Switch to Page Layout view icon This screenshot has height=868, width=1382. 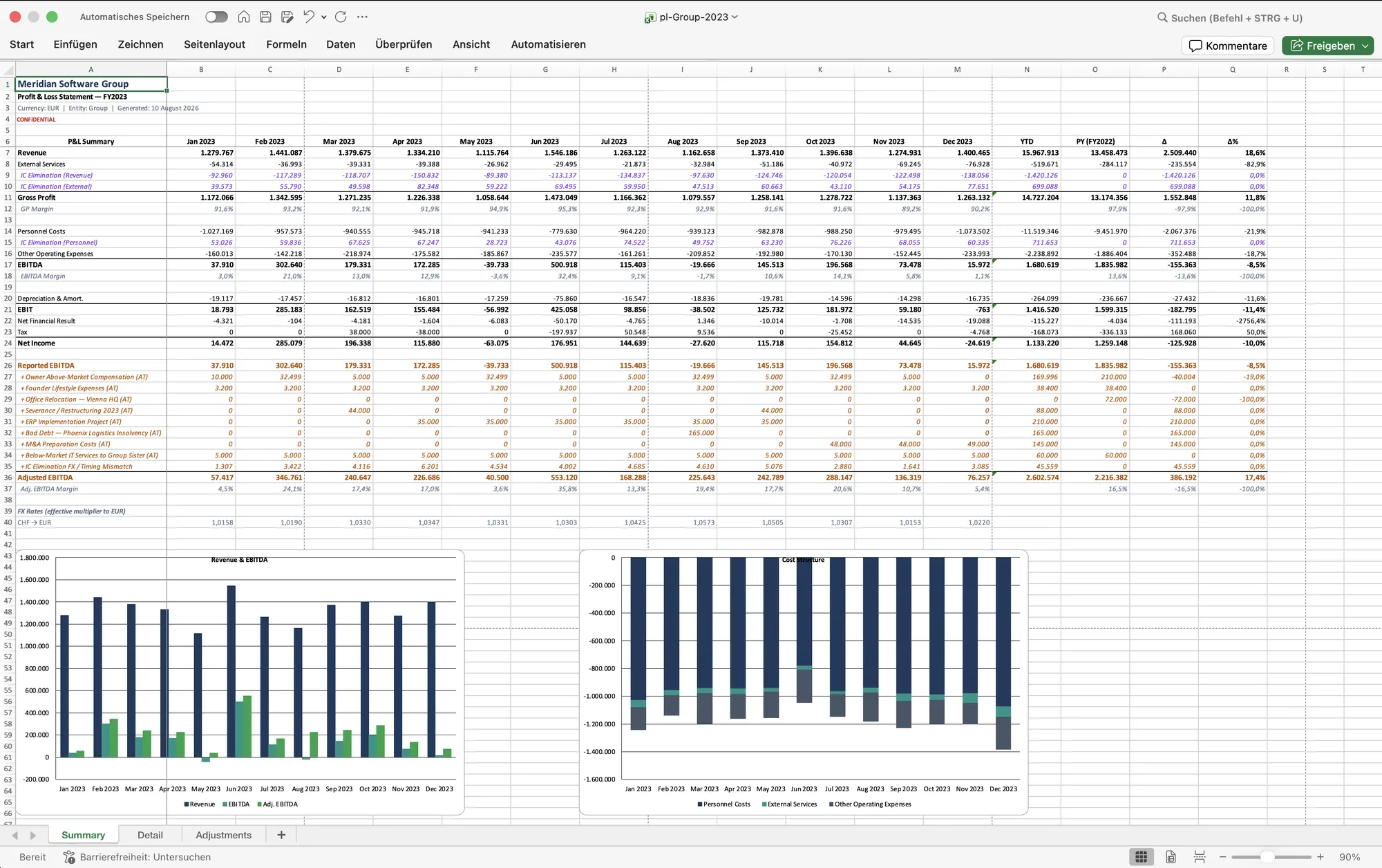coord(1171,857)
